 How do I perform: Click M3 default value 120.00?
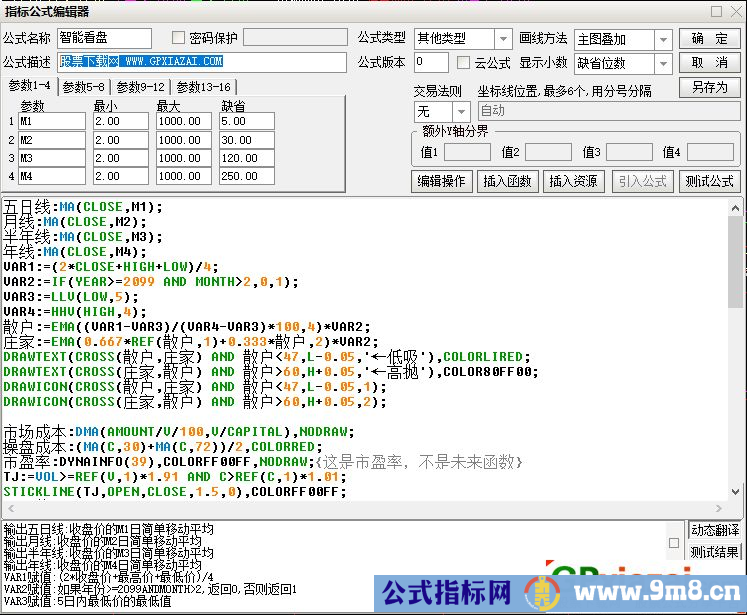pos(247,158)
